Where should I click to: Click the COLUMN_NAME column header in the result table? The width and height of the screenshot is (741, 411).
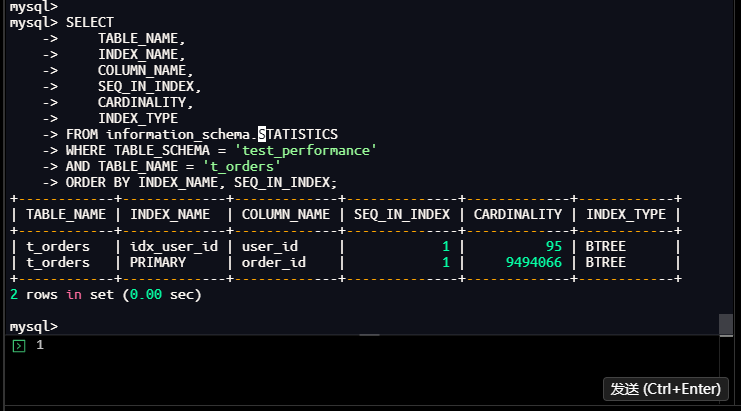coord(285,214)
